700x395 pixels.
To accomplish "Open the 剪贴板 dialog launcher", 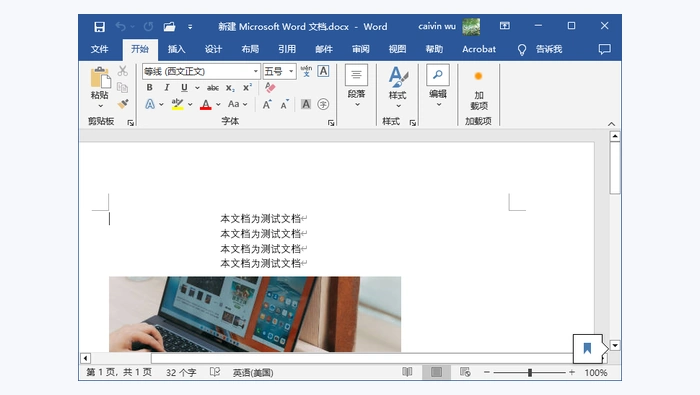I will coord(130,123).
